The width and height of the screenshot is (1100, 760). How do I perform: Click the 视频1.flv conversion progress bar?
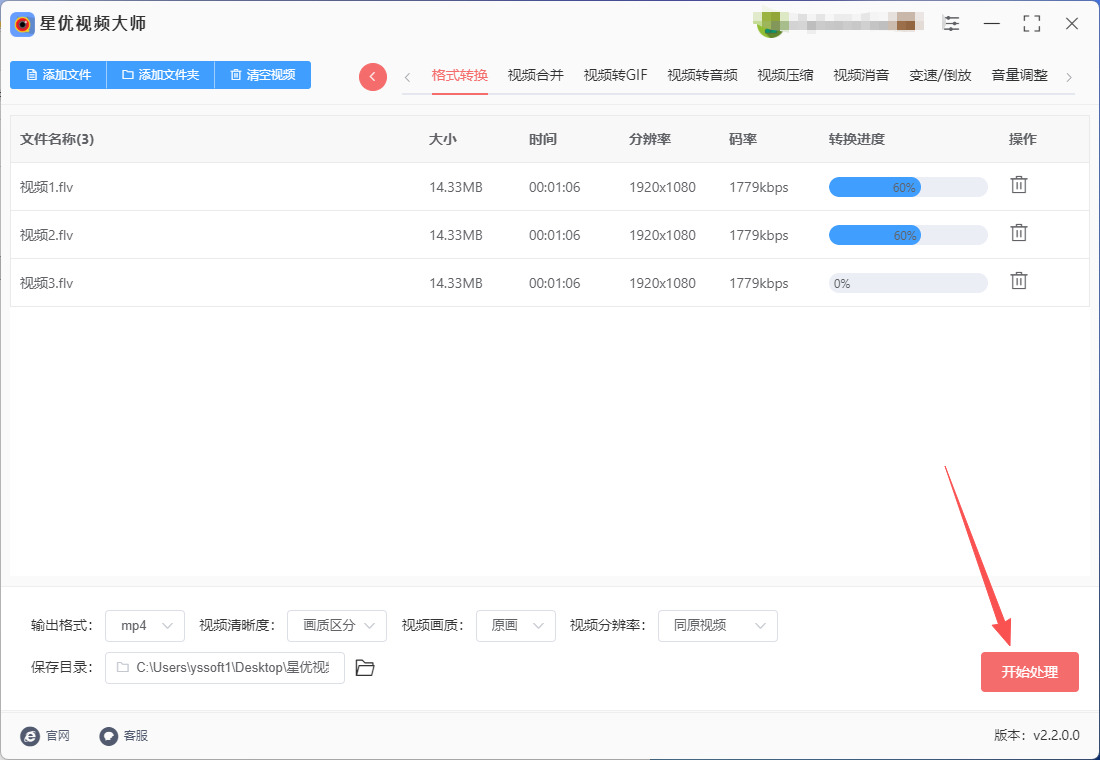907,187
